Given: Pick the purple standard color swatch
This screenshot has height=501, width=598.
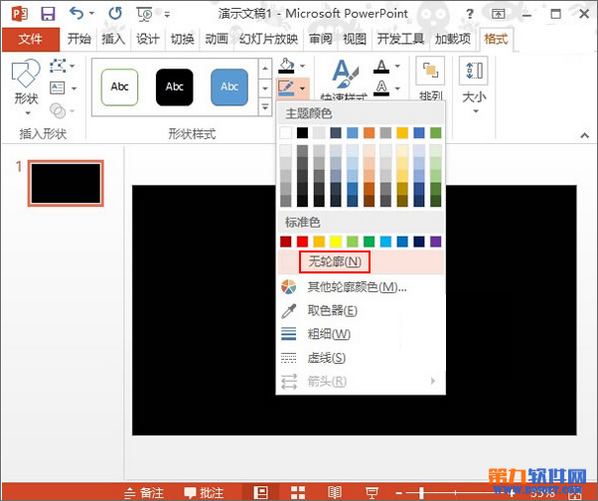Looking at the screenshot, I should point(436,241).
